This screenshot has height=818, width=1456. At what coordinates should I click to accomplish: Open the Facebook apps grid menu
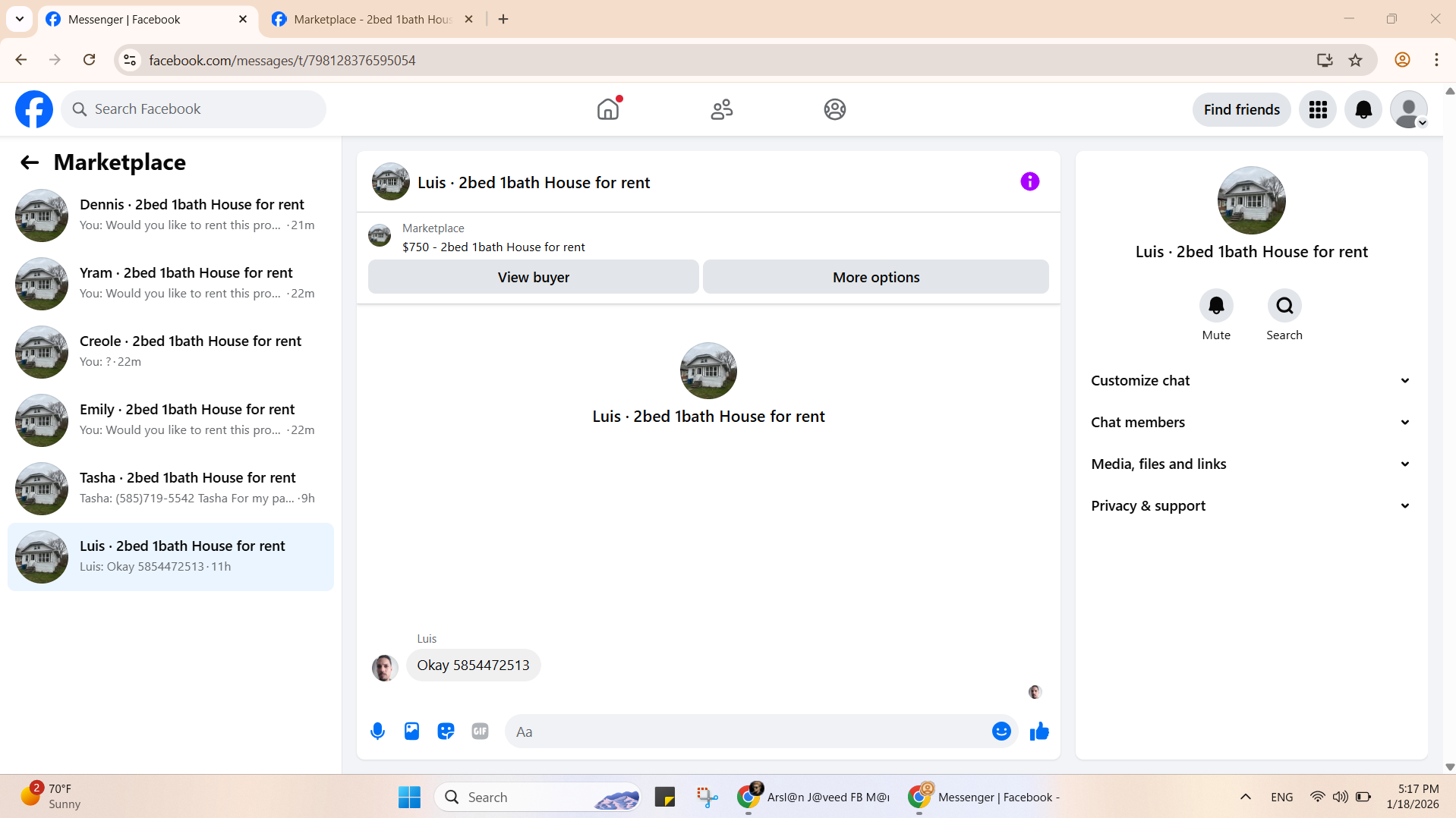[1318, 109]
